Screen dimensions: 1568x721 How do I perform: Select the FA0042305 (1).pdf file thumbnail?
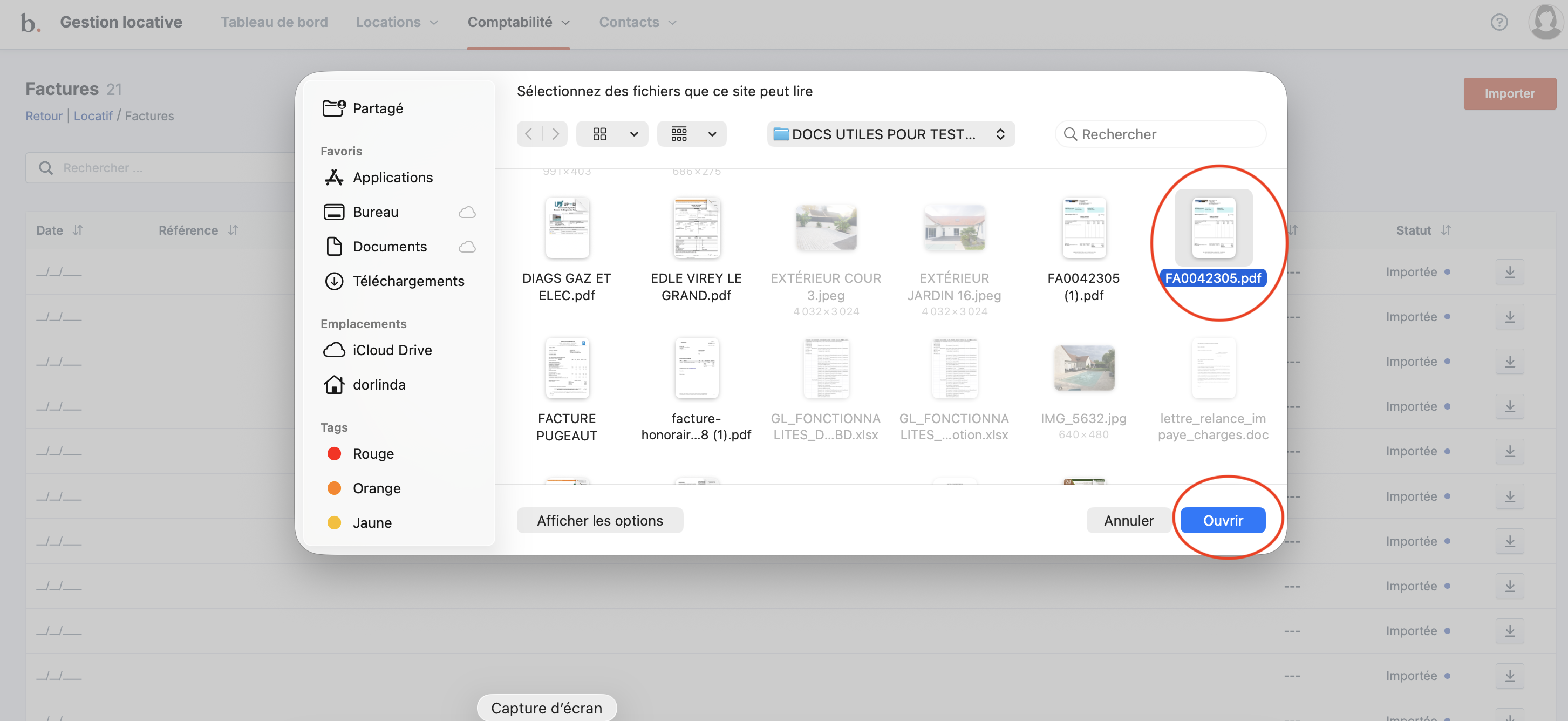point(1083,228)
